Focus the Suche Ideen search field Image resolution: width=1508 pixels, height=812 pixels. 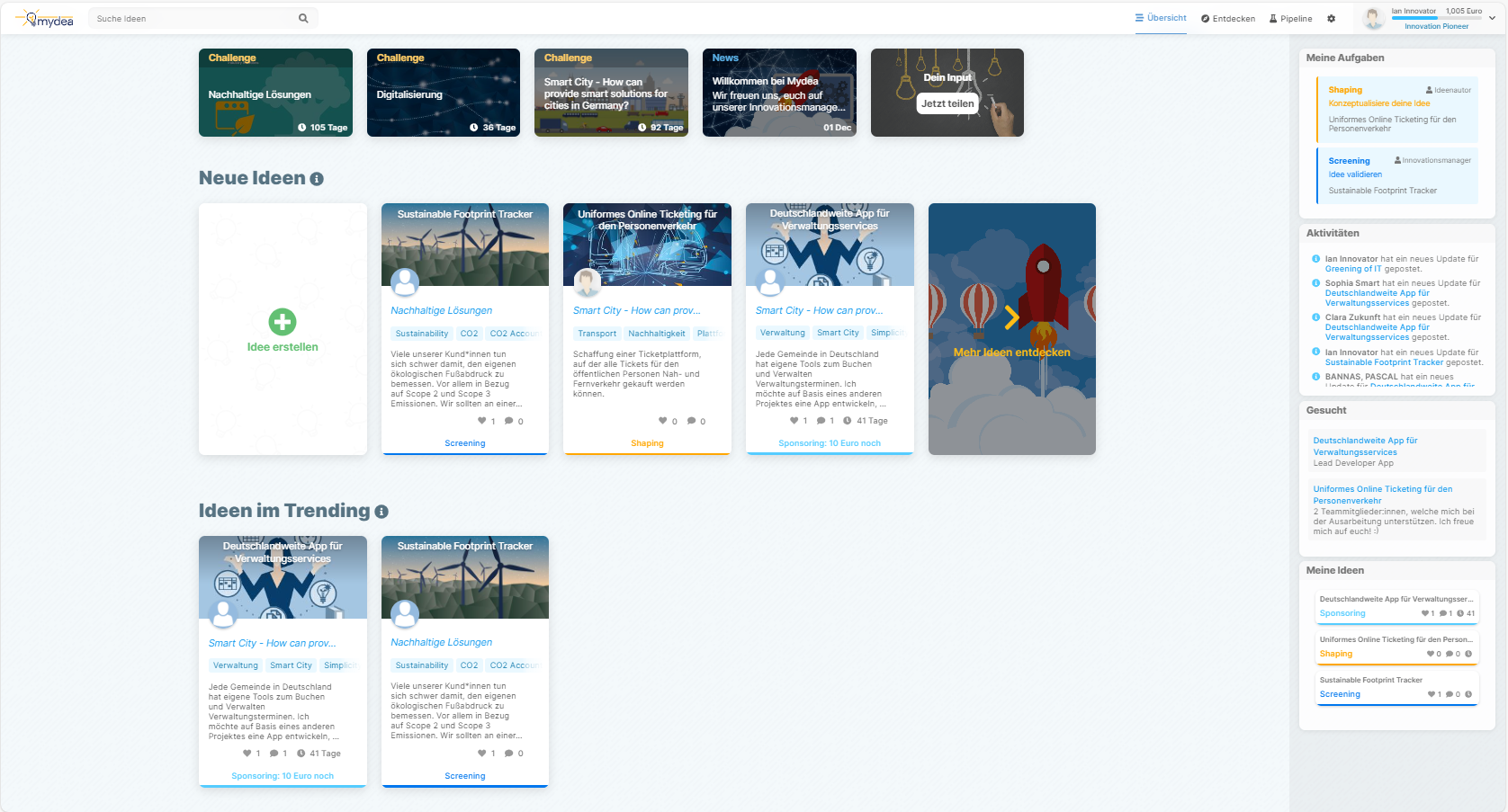[202, 18]
